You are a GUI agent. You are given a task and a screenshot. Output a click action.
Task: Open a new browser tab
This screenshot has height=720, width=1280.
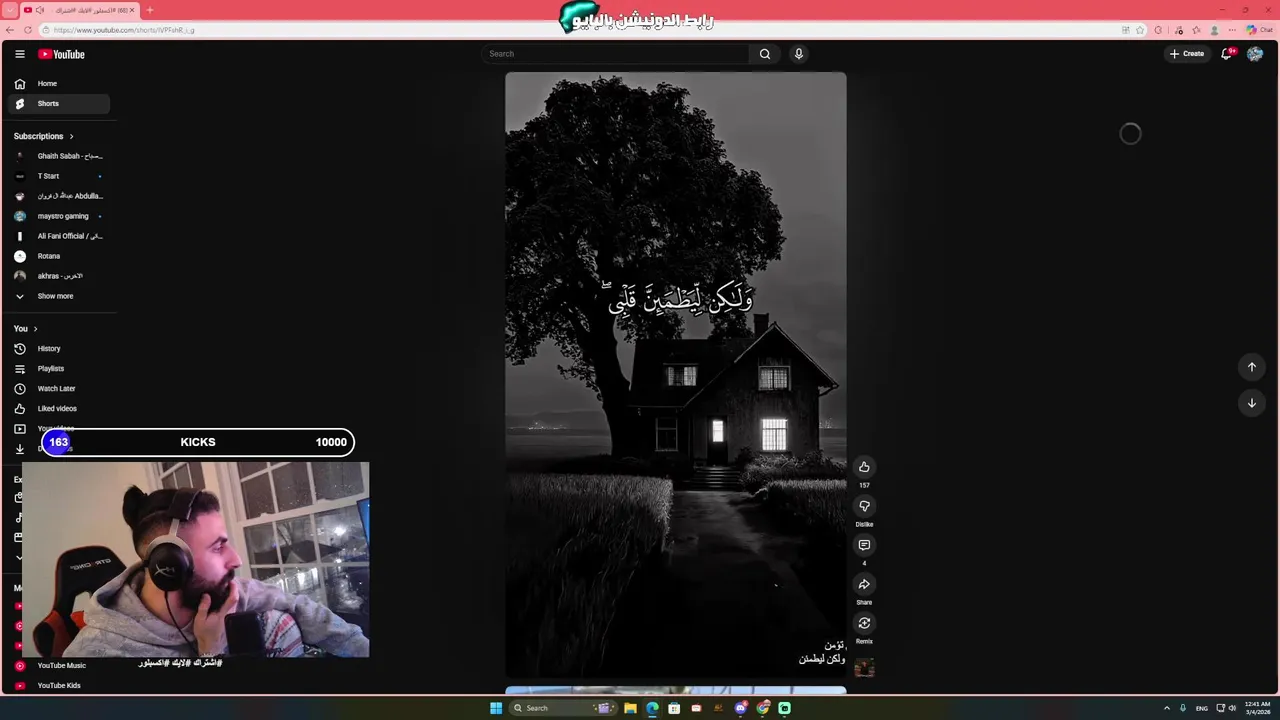coord(149,10)
